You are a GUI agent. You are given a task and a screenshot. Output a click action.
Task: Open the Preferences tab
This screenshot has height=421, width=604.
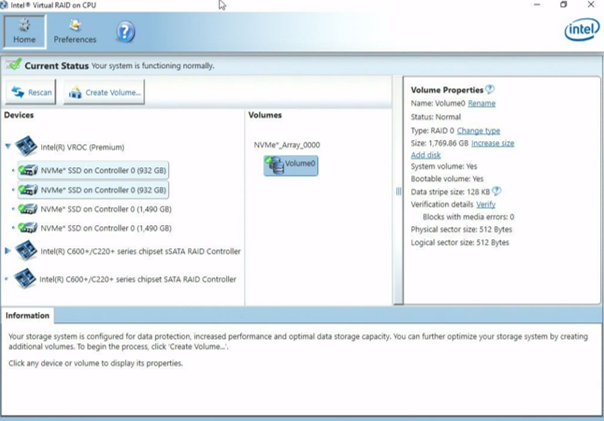point(75,31)
